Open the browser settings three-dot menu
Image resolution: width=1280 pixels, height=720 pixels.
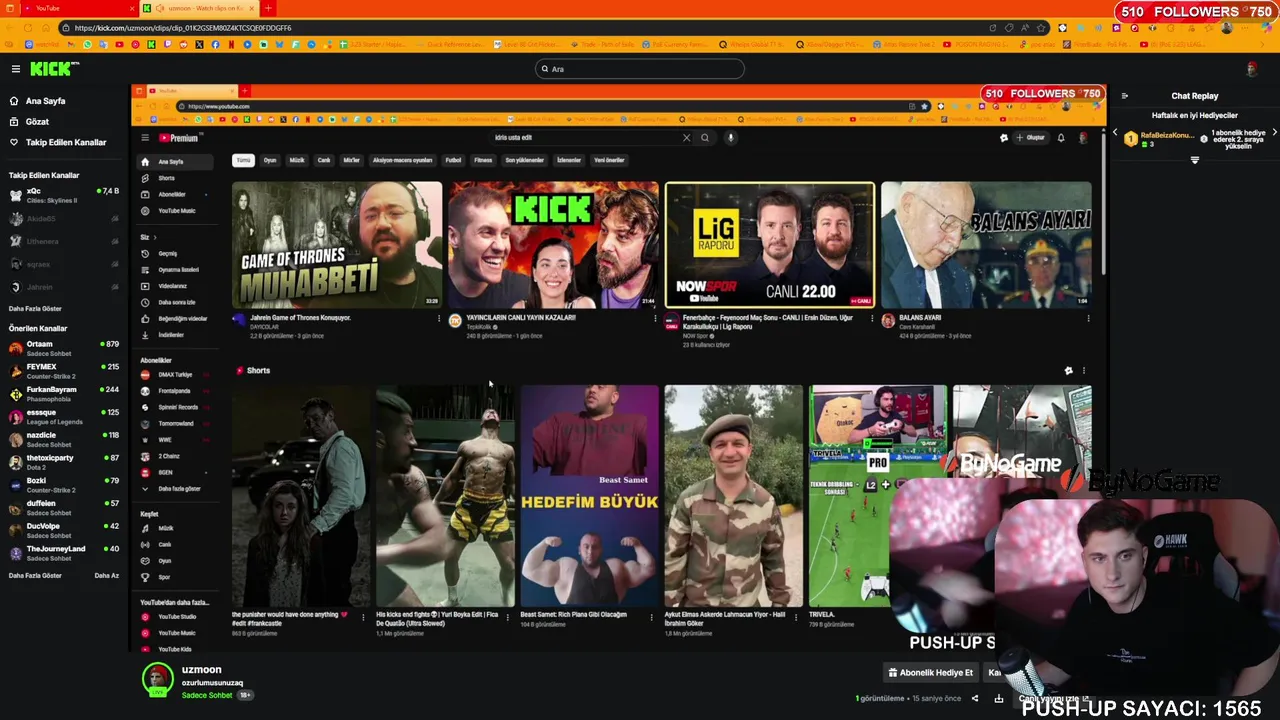pyautogui.click(x=1245, y=28)
